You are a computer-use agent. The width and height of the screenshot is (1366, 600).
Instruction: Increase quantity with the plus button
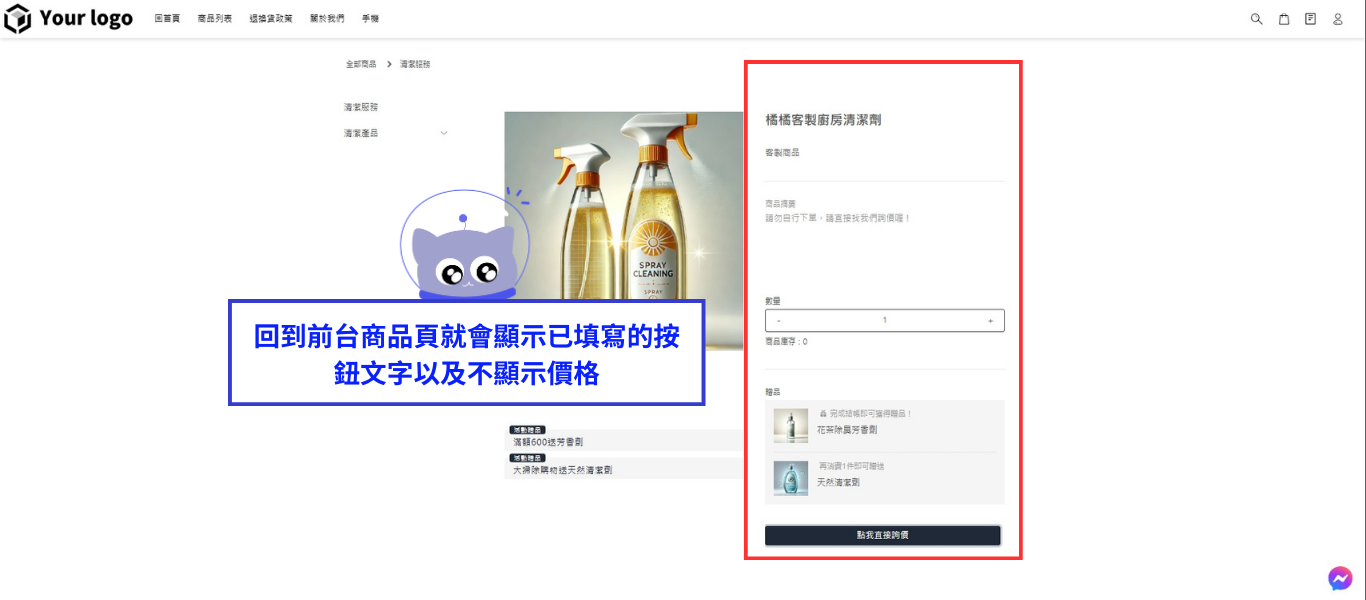pos(990,320)
